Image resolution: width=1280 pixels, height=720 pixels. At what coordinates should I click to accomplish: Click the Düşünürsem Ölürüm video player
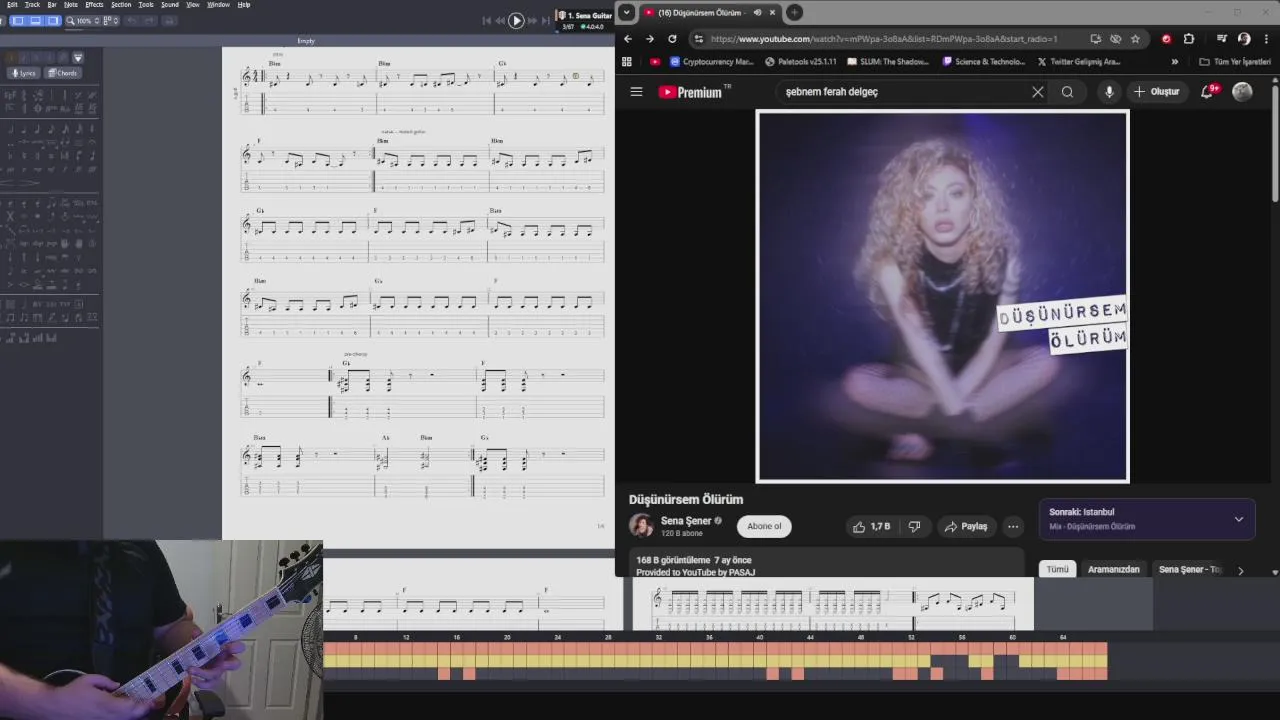point(943,296)
